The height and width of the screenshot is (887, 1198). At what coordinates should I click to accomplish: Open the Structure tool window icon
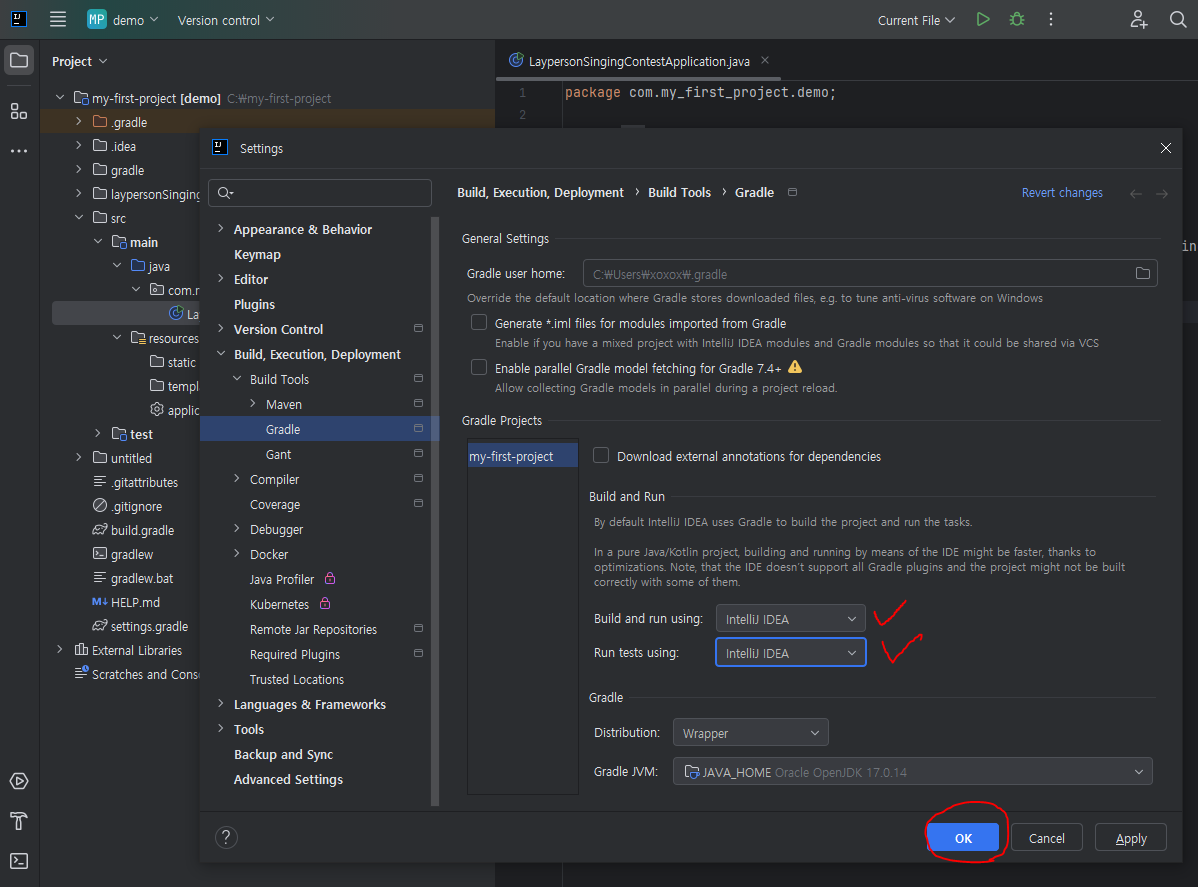click(x=19, y=112)
